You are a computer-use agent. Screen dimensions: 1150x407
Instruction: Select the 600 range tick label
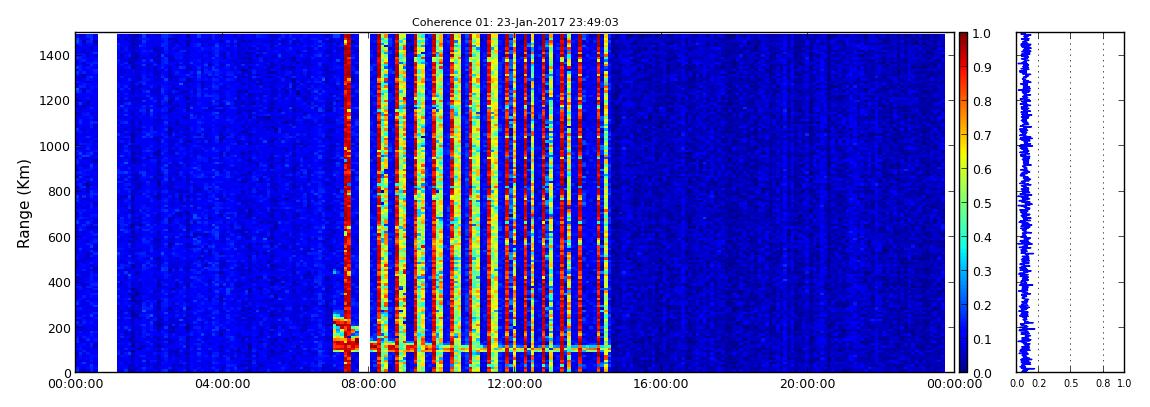[58, 237]
